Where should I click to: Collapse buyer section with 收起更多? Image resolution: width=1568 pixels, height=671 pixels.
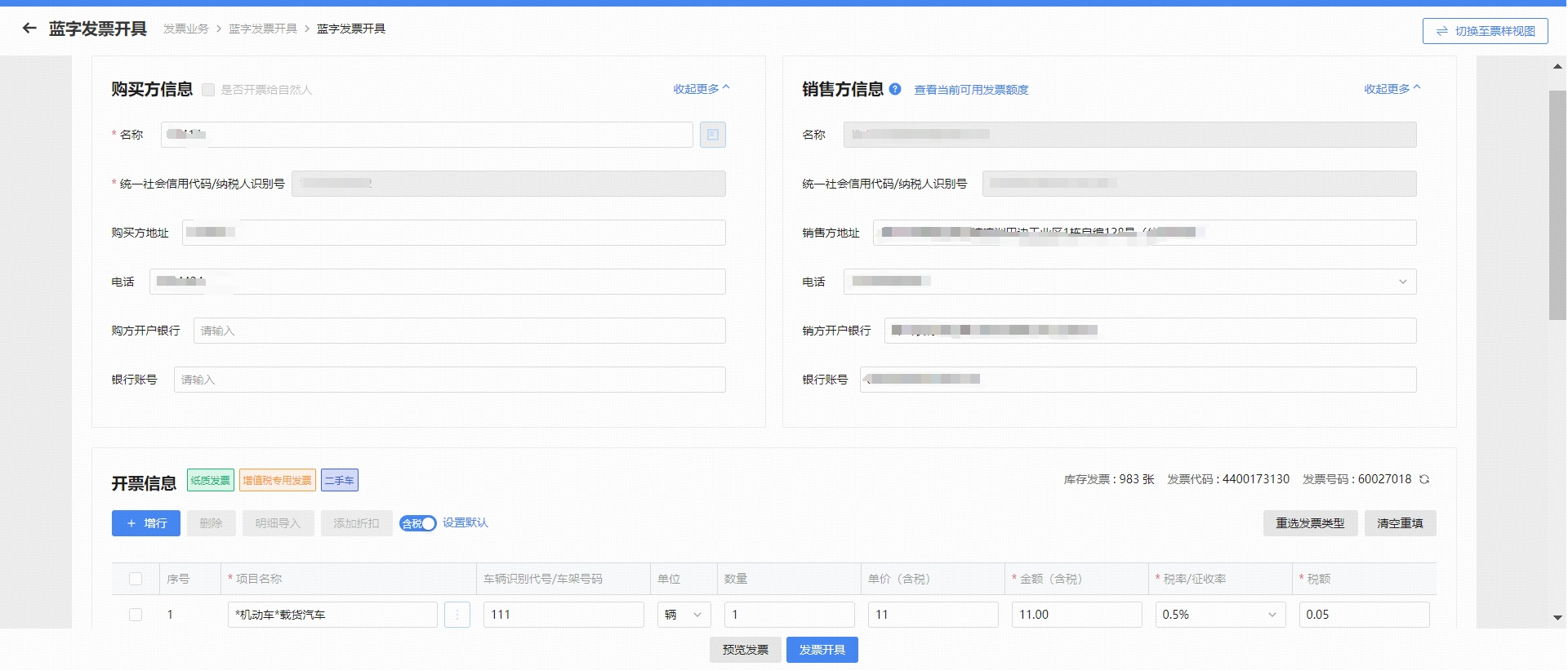pos(701,89)
